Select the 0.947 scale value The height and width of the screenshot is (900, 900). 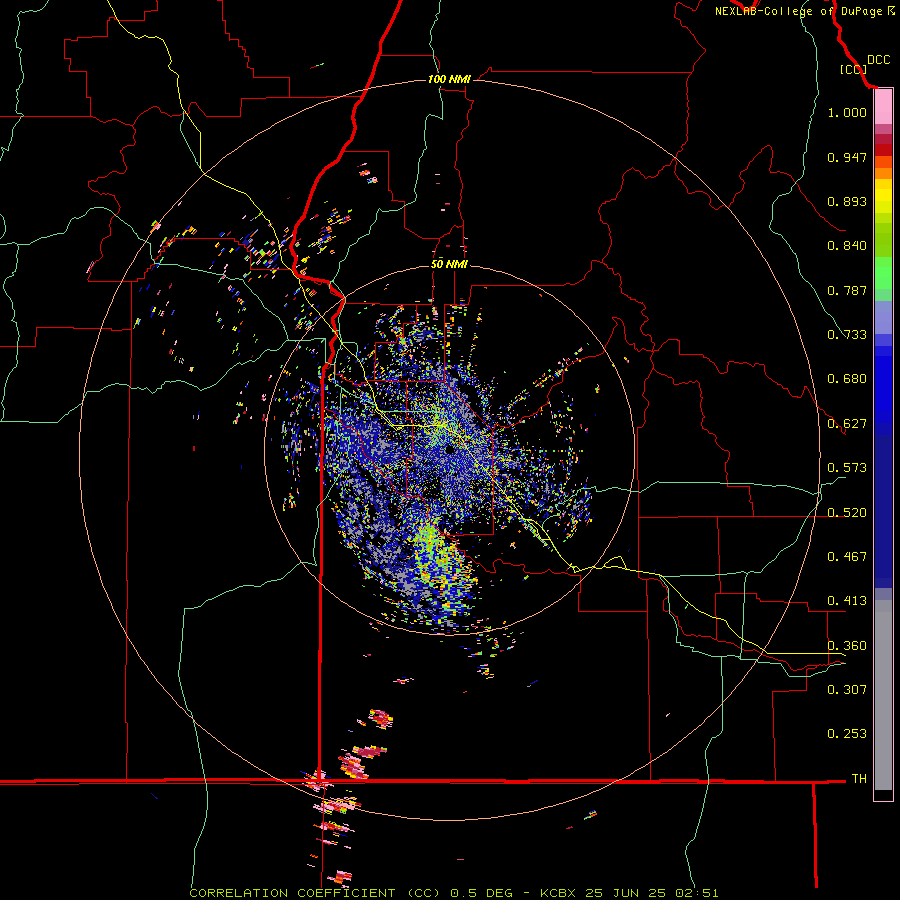(x=847, y=157)
